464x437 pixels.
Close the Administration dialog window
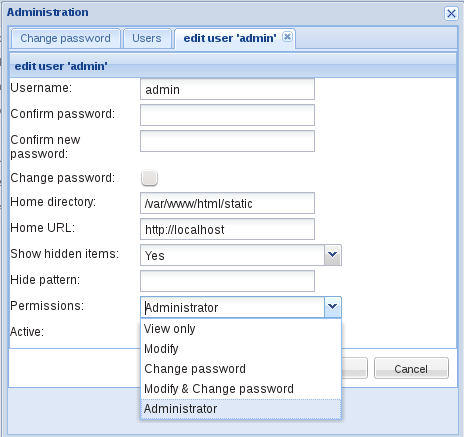pyautogui.click(x=451, y=14)
